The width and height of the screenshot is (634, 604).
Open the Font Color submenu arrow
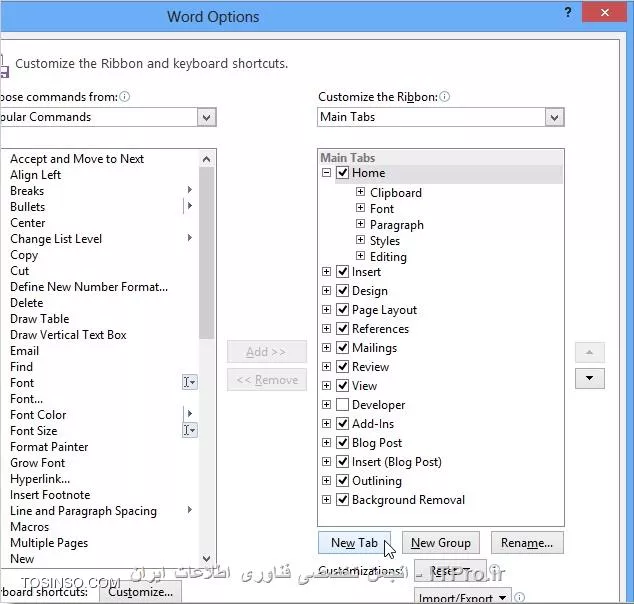tap(190, 414)
